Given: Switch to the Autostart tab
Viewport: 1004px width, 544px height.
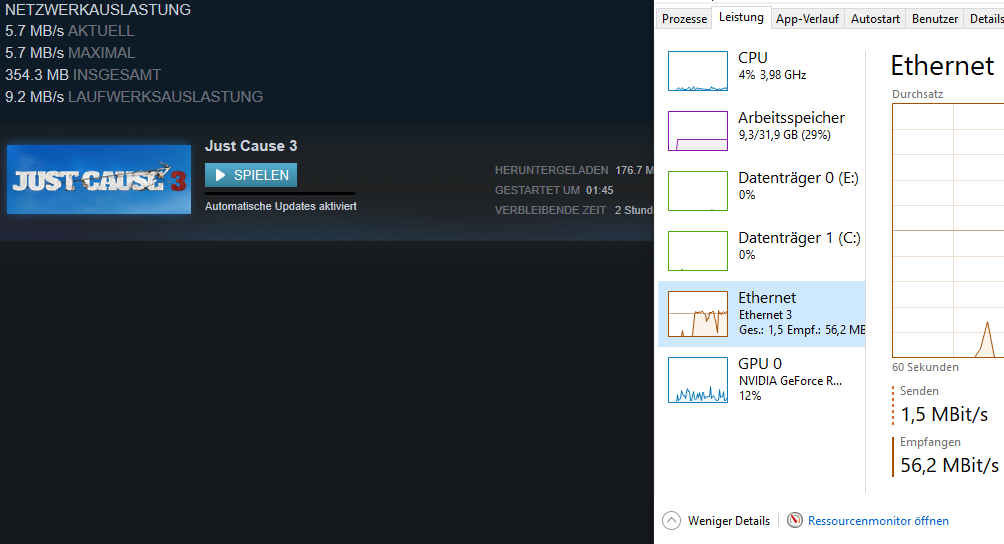Looking at the screenshot, I should (x=875, y=19).
